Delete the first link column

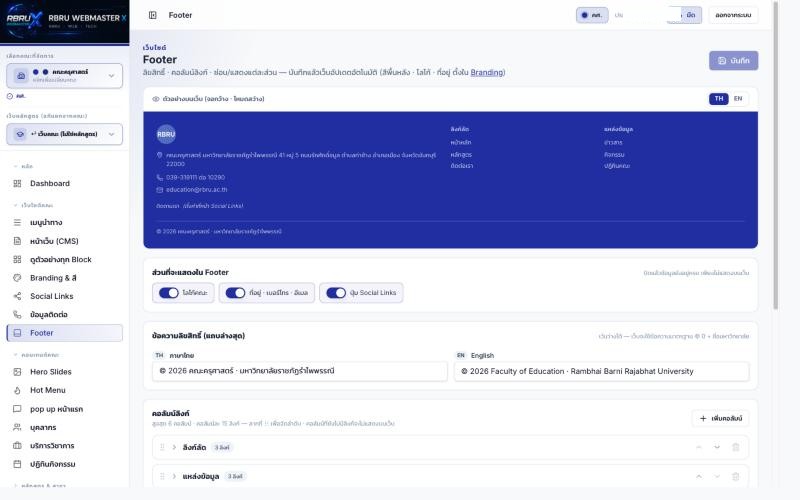(735, 447)
